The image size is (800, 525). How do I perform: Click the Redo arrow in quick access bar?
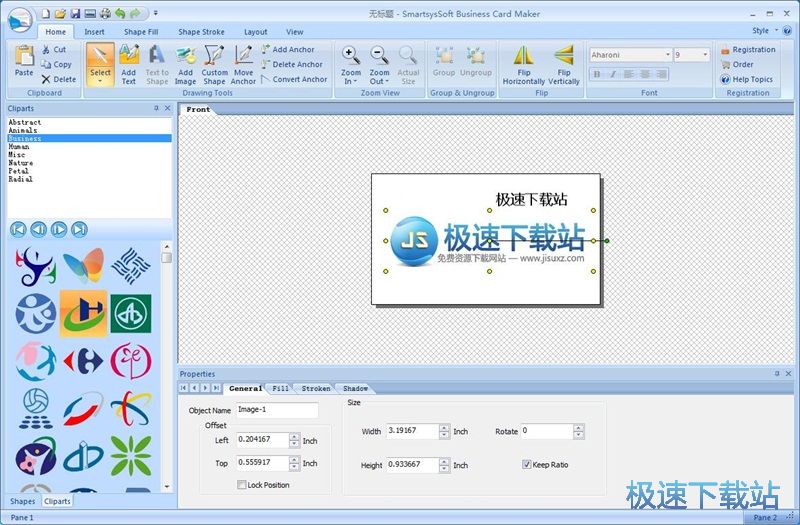click(x=136, y=13)
